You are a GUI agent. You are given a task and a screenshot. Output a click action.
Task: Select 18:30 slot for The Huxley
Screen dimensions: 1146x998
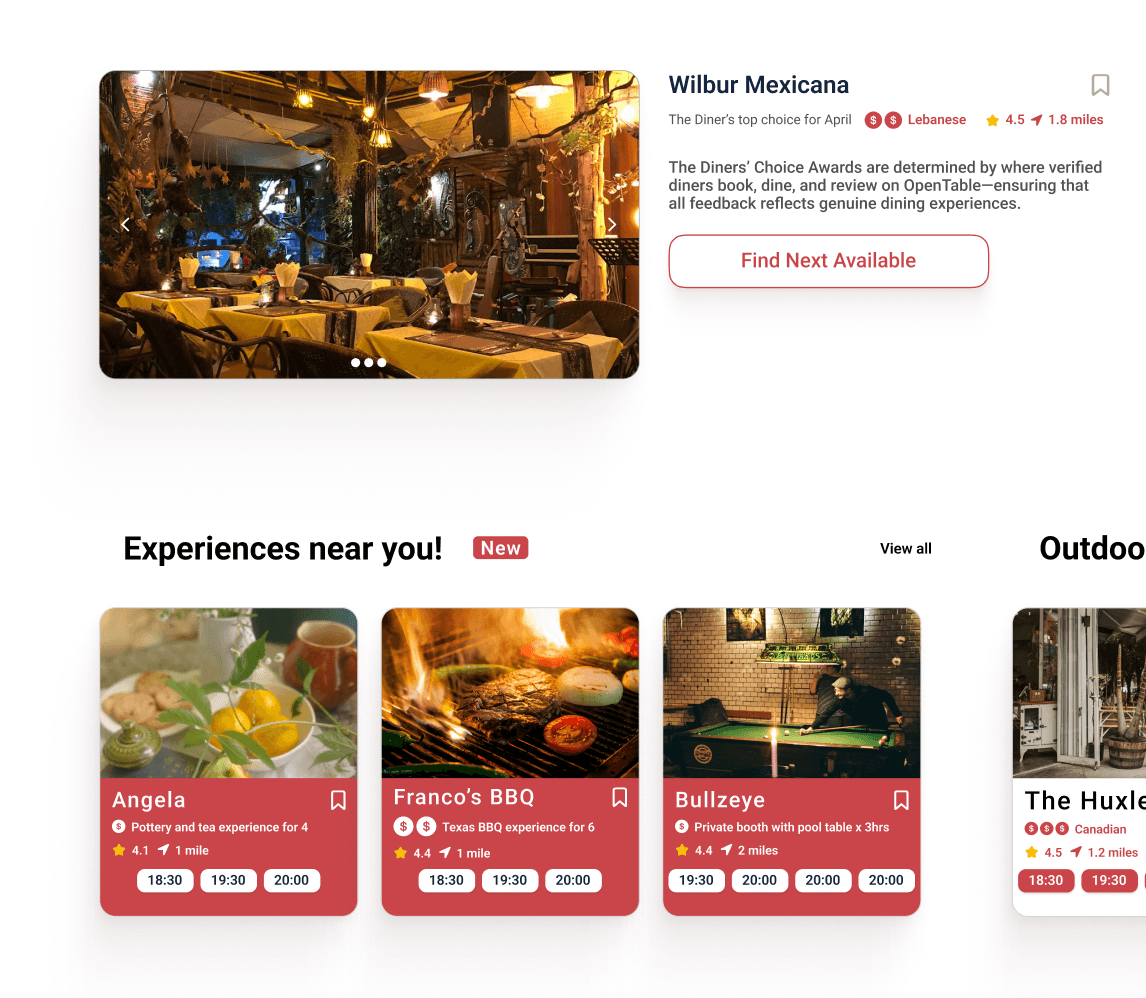pos(1046,880)
